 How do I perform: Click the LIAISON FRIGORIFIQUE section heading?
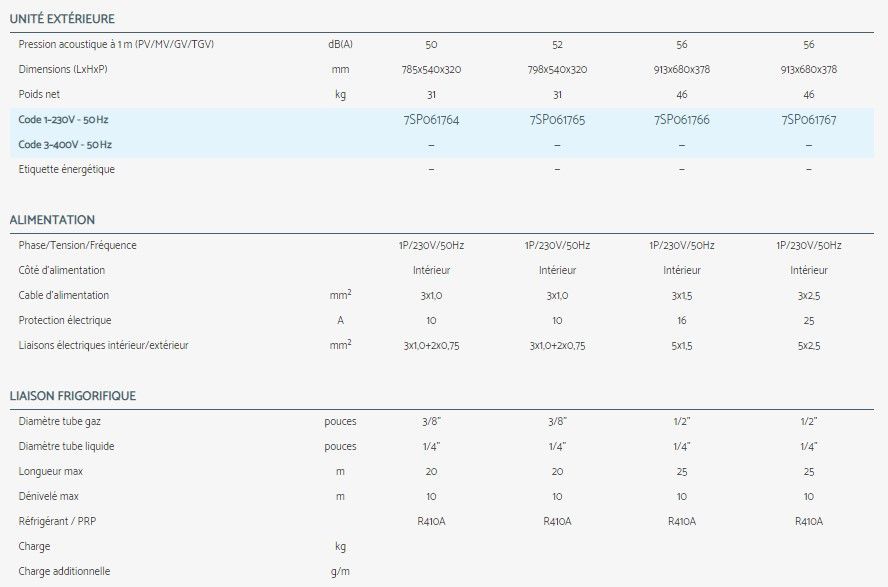click(x=72, y=396)
